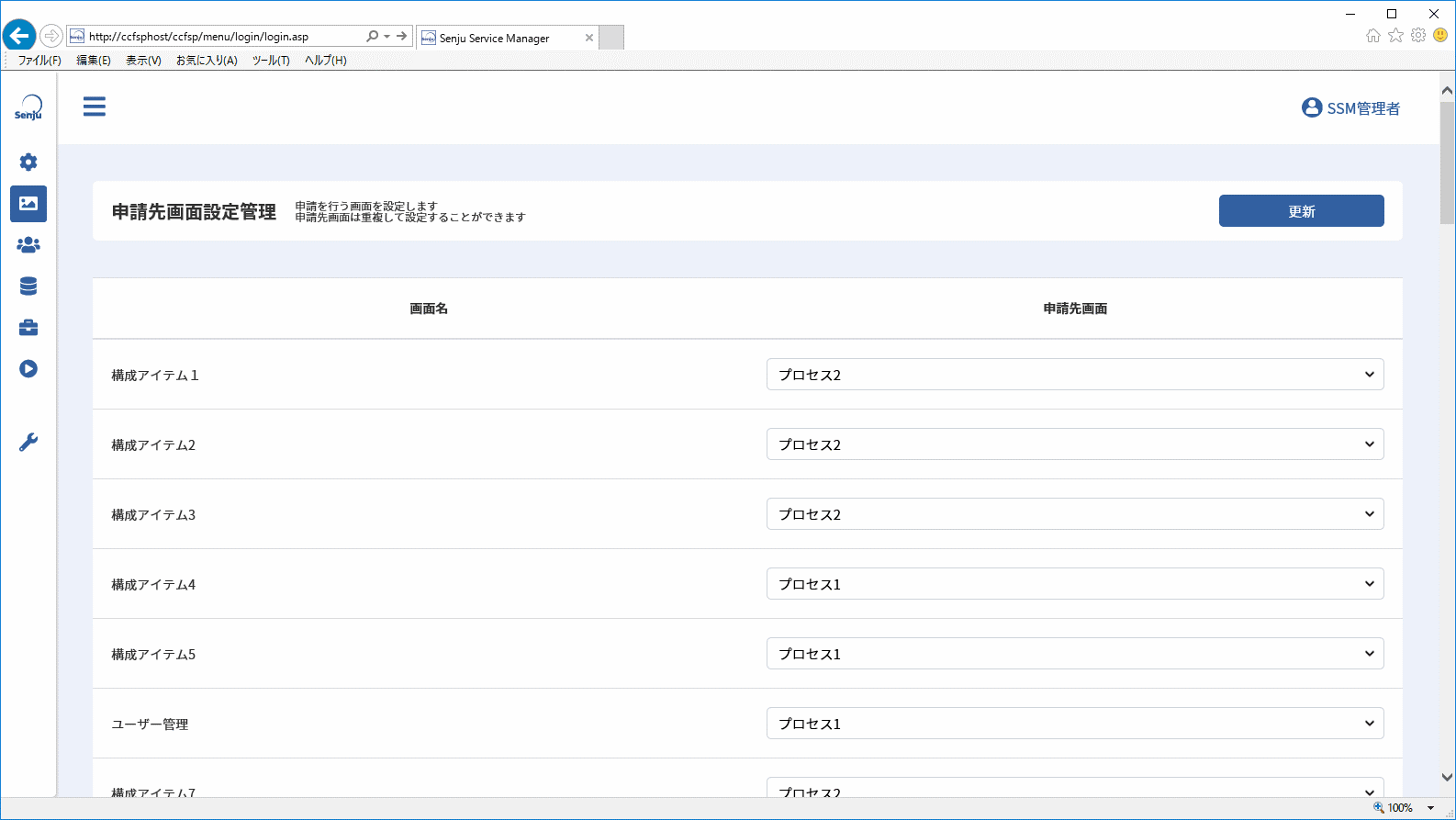Open the play circle sidebar icon
Image resolution: width=1456 pixels, height=820 pixels.
pyautogui.click(x=28, y=369)
